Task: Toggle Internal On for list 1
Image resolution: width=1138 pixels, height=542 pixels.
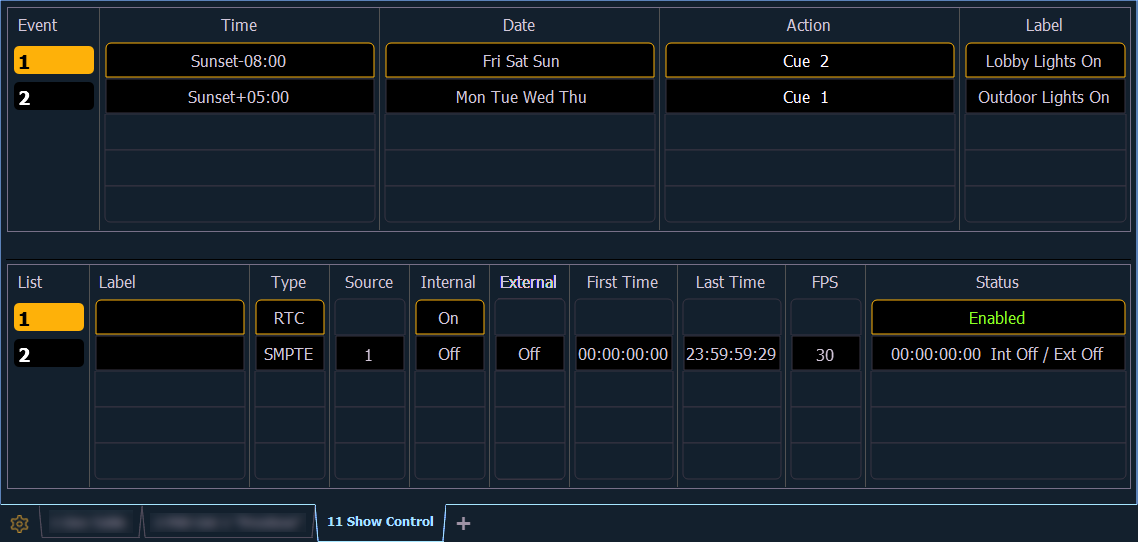Action: pyautogui.click(x=448, y=318)
